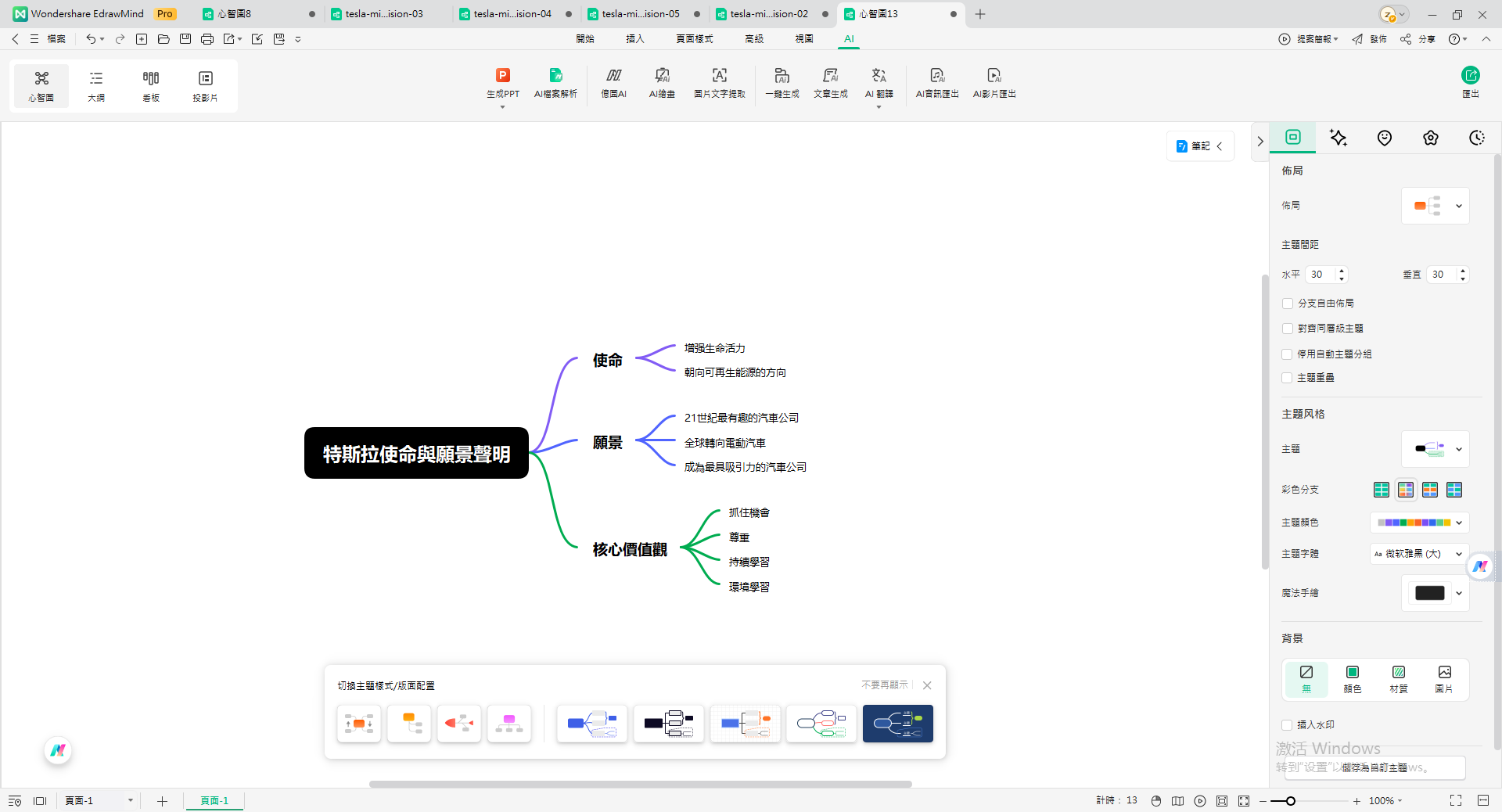Switch to the tesla-mi...ision-04 document tab
Image resolution: width=1502 pixels, height=812 pixels.
[512, 14]
